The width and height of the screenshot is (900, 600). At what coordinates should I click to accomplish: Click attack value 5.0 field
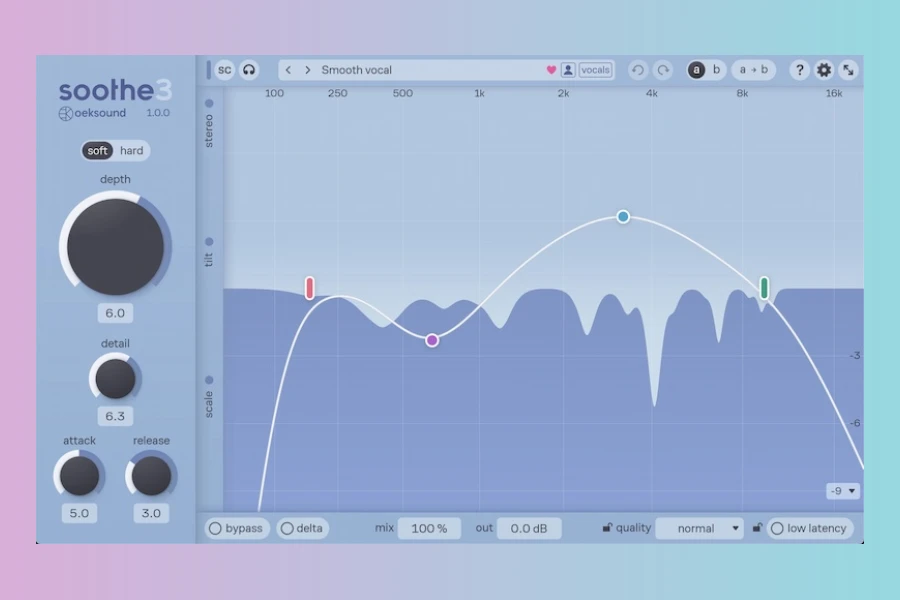(x=79, y=513)
